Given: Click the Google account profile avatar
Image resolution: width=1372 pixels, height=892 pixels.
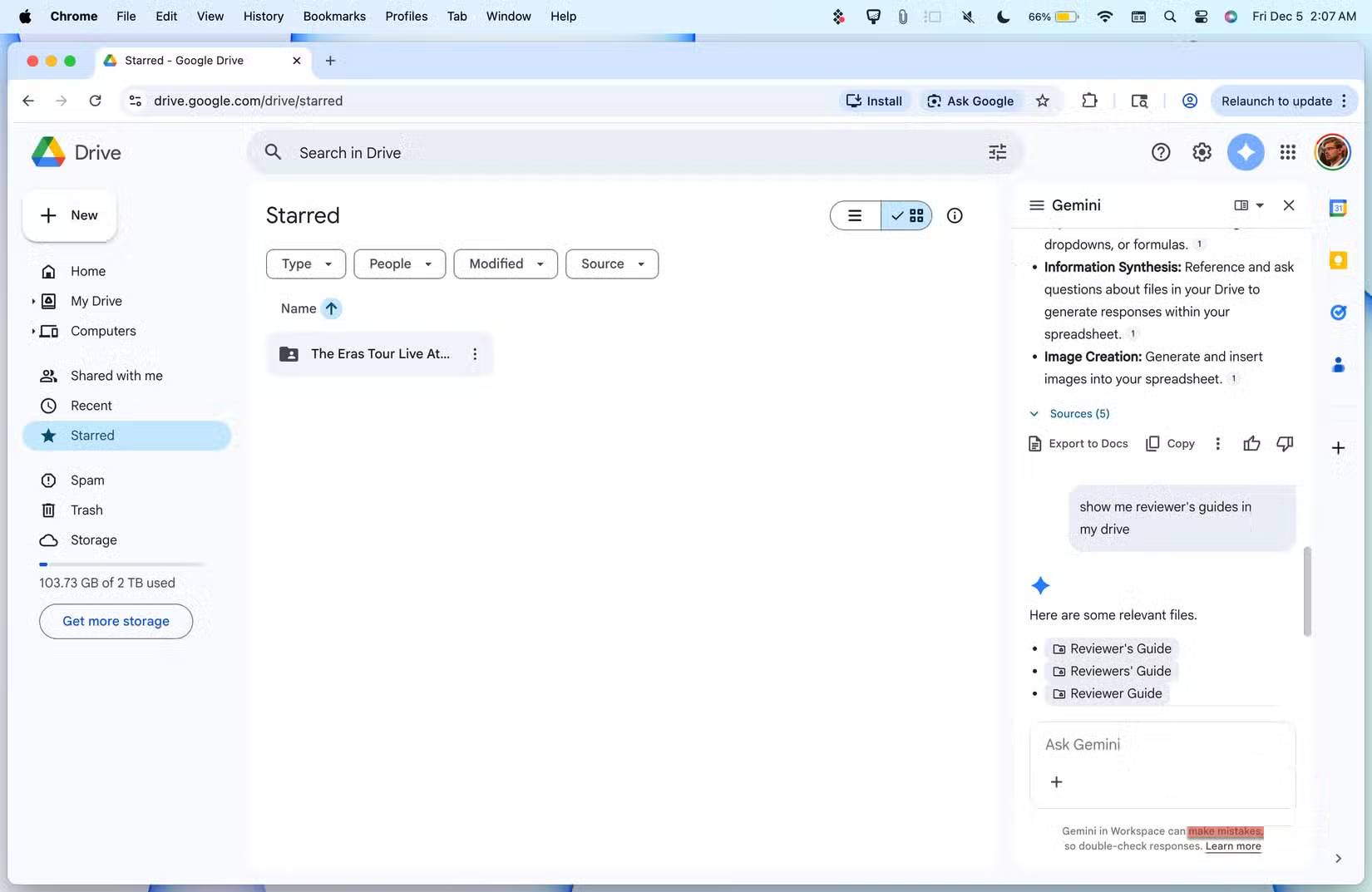Looking at the screenshot, I should pyautogui.click(x=1332, y=152).
